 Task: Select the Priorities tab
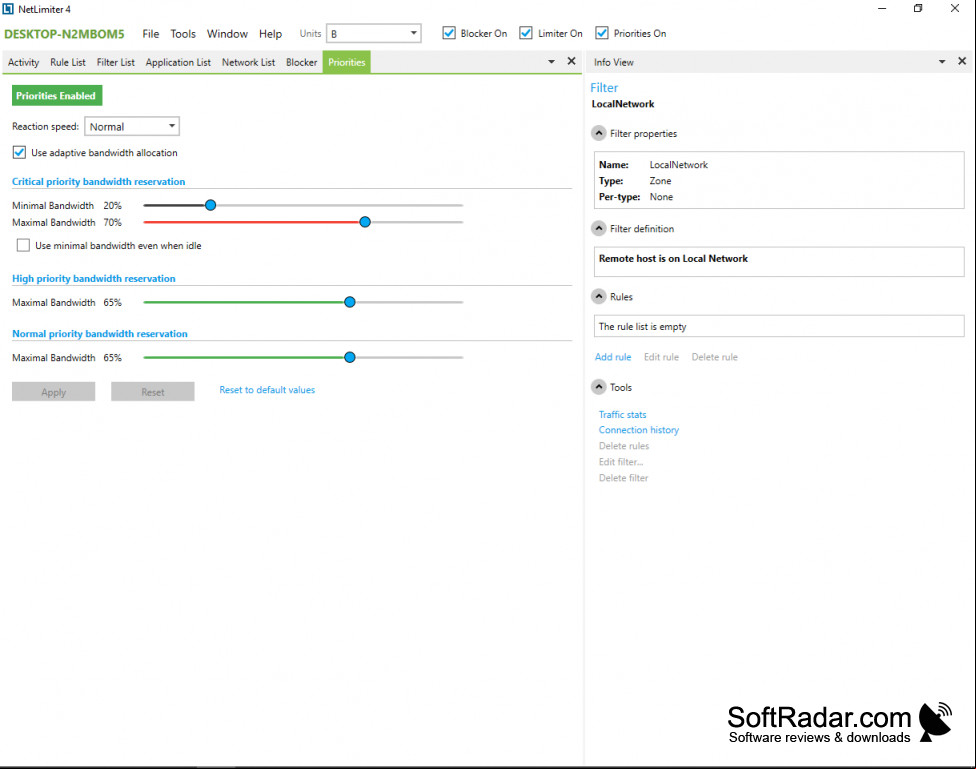click(347, 62)
